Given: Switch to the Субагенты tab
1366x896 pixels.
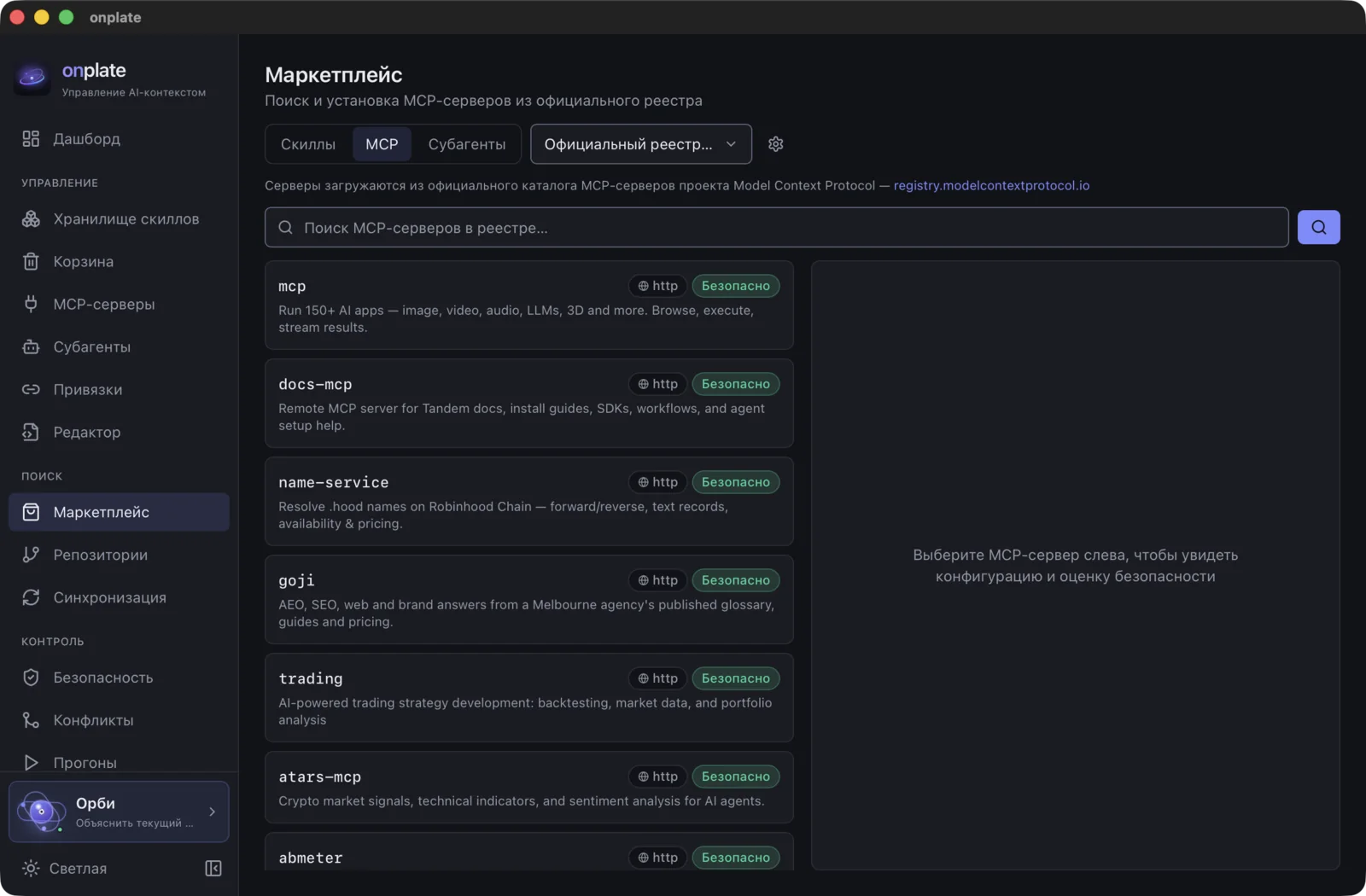Looking at the screenshot, I should (467, 144).
